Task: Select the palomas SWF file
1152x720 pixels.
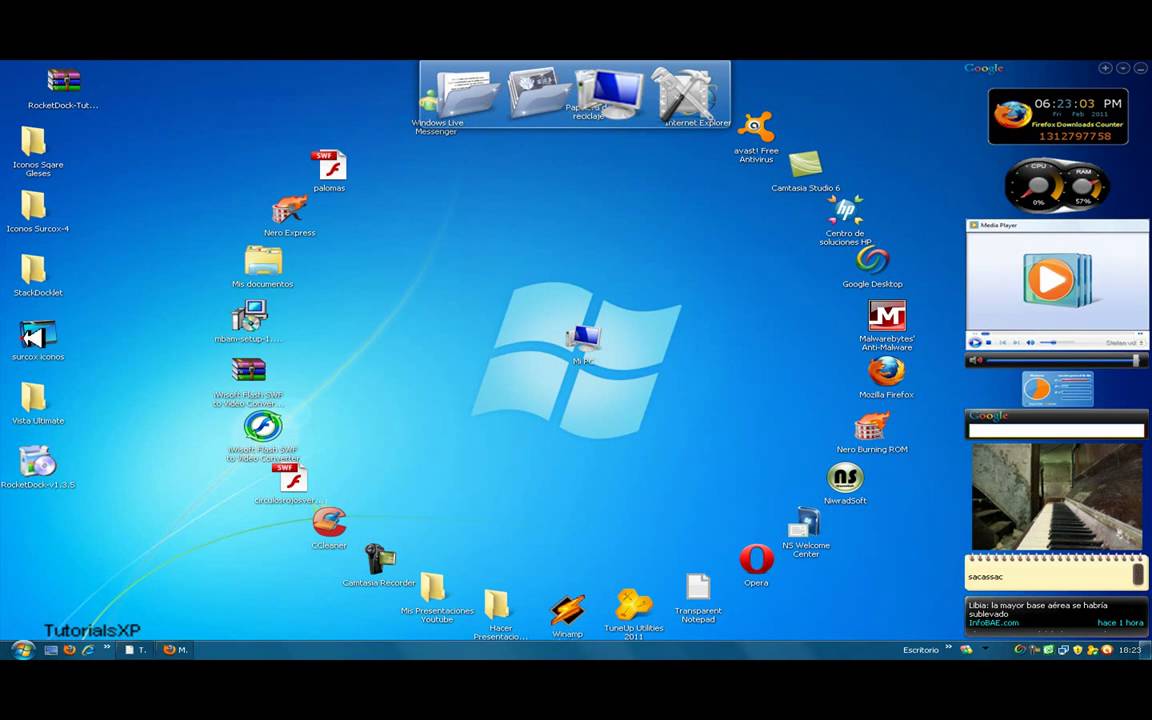Action: [x=329, y=165]
